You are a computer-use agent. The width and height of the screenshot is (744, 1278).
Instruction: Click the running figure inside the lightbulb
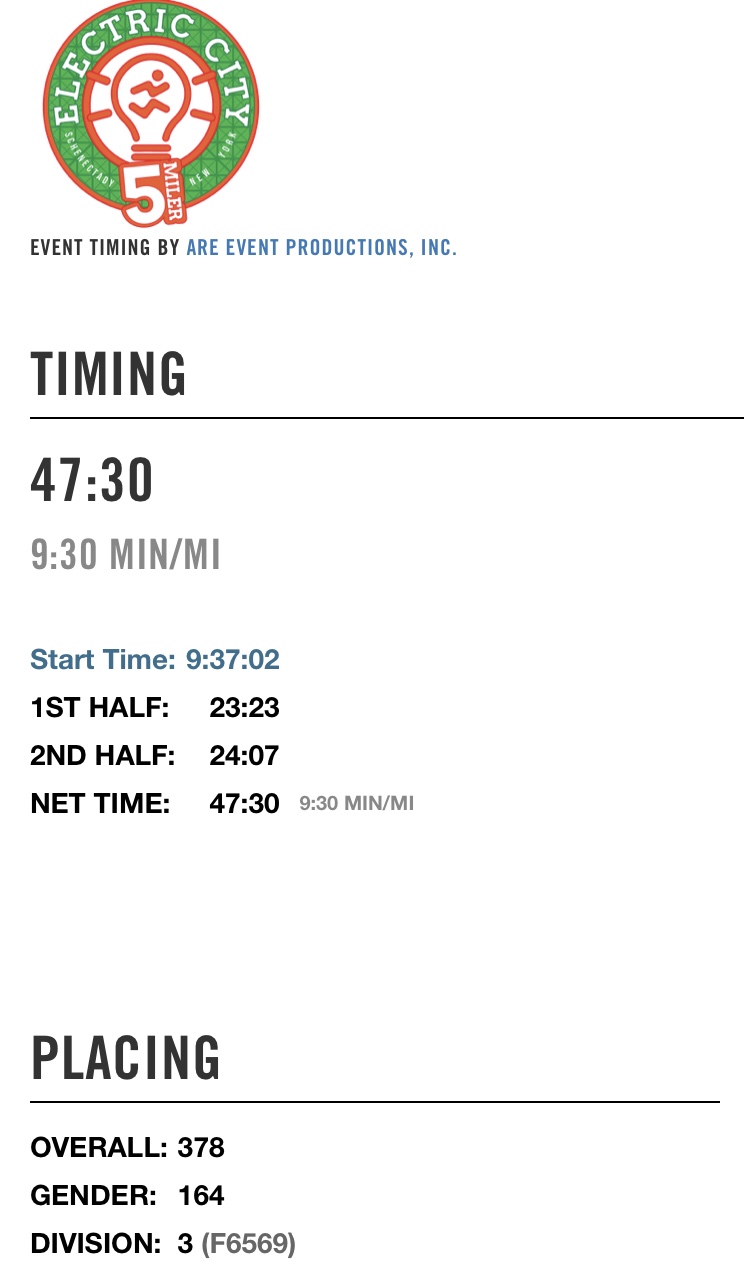click(150, 95)
